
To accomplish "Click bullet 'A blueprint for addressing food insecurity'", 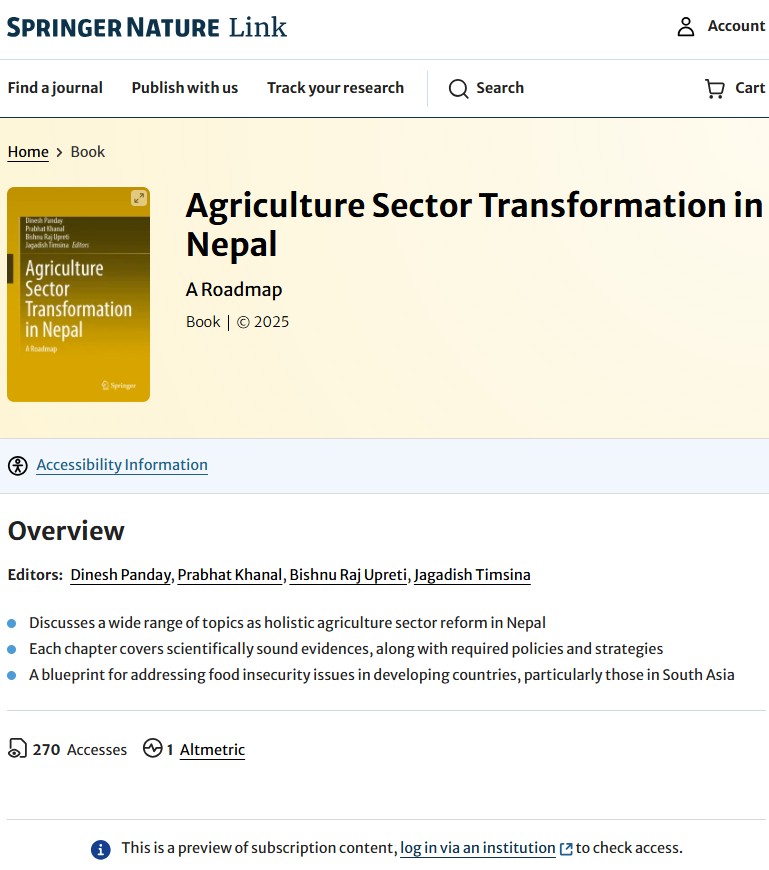I will tap(382, 675).
